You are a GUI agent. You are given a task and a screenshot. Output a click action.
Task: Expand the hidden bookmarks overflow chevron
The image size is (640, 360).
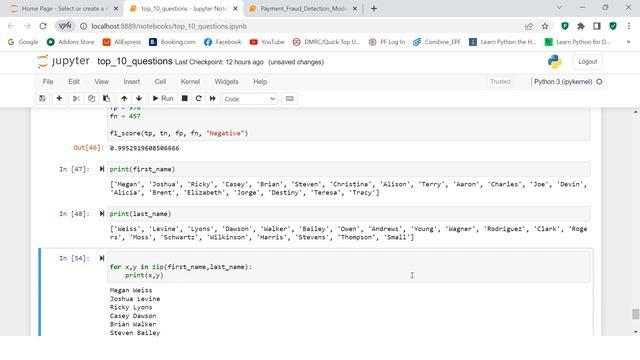coord(628,42)
